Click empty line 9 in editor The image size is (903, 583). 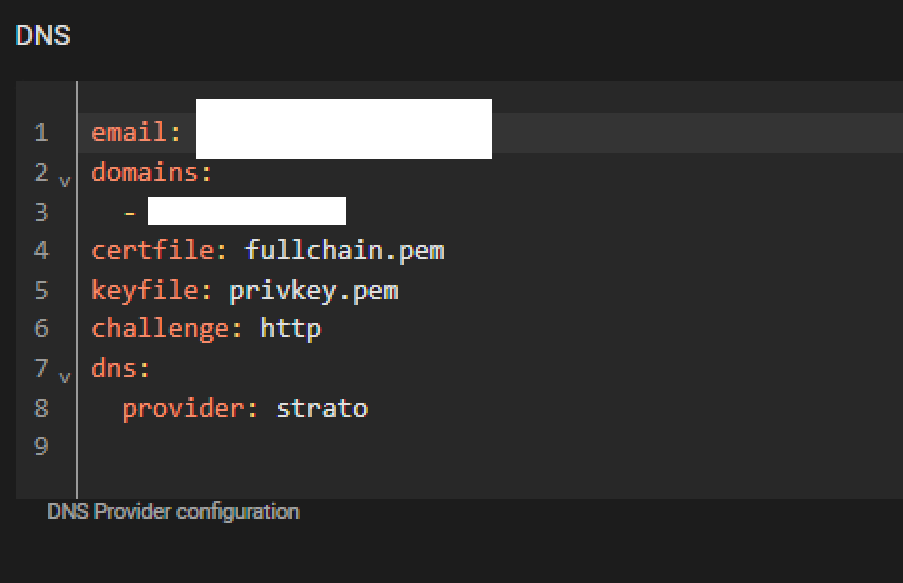click(x=490, y=446)
